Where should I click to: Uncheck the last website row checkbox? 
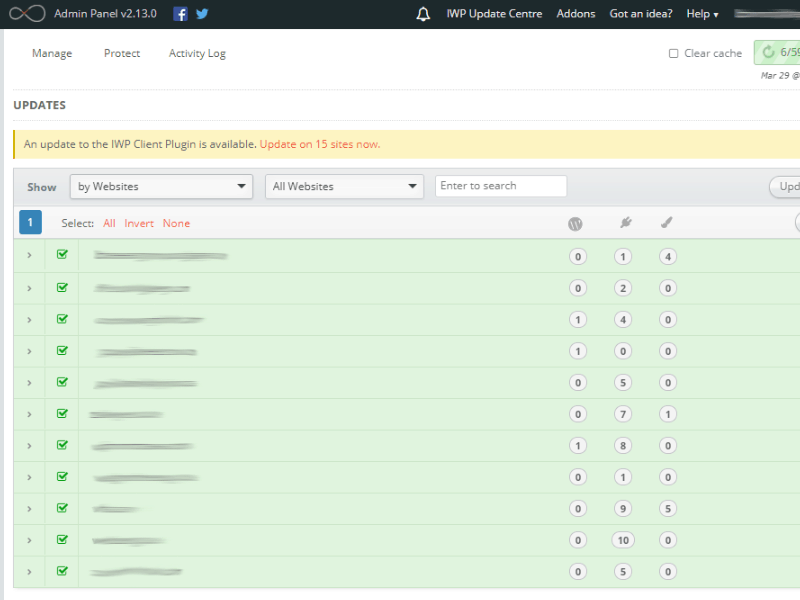click(x=62, y=571)
